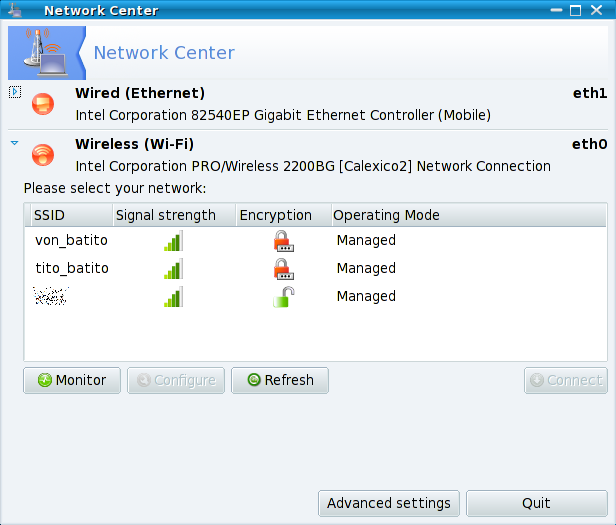Click the green open lock icon
The height and width of the screenshot is (525, 616).
coord(283,297)
